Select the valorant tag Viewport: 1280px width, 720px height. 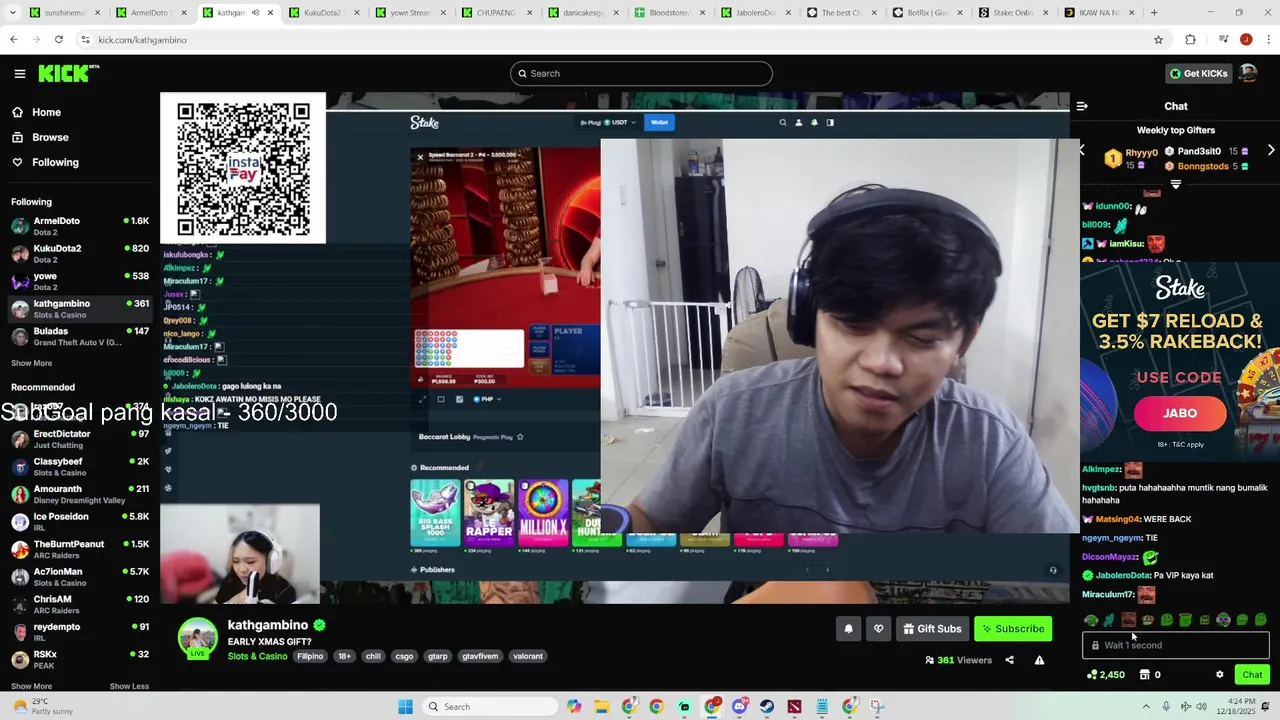coord(528,656)
